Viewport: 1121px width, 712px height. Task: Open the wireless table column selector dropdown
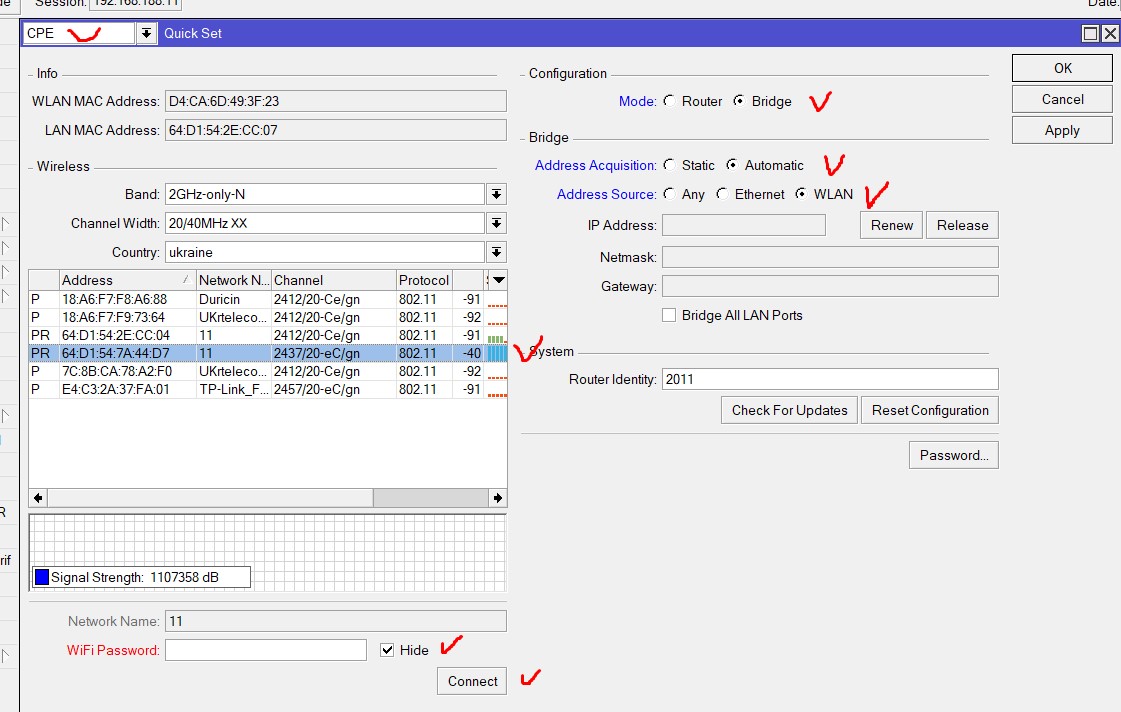(499, 280)
